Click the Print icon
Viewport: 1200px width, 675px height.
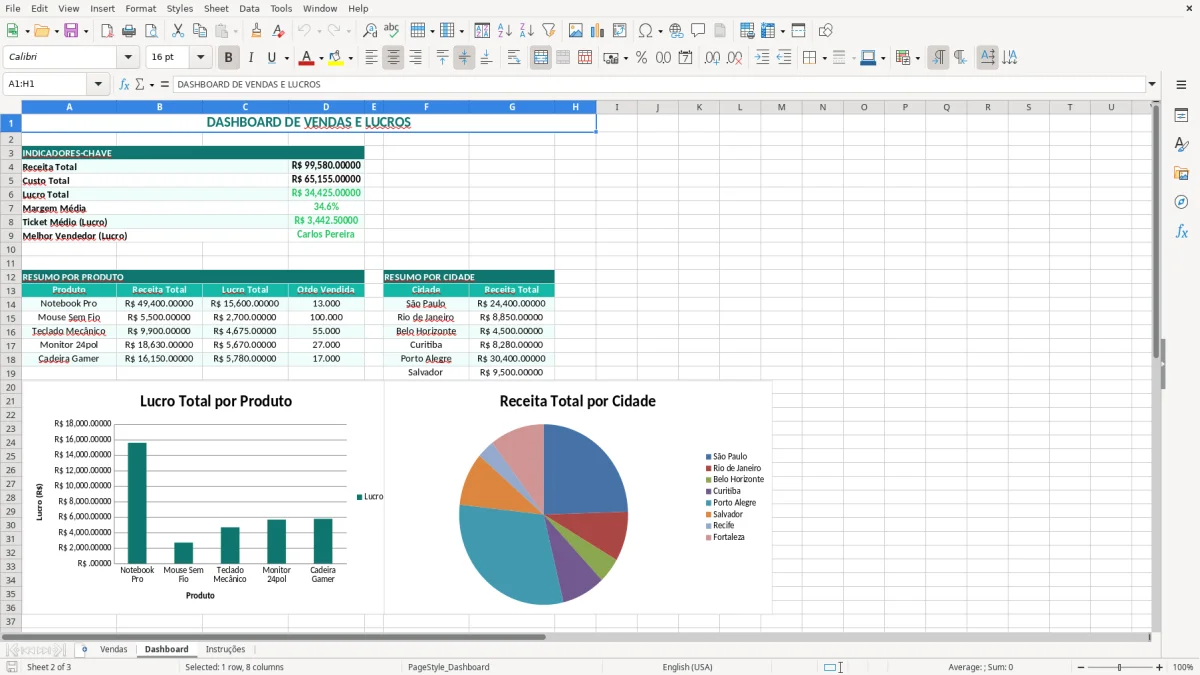point(128,31)
